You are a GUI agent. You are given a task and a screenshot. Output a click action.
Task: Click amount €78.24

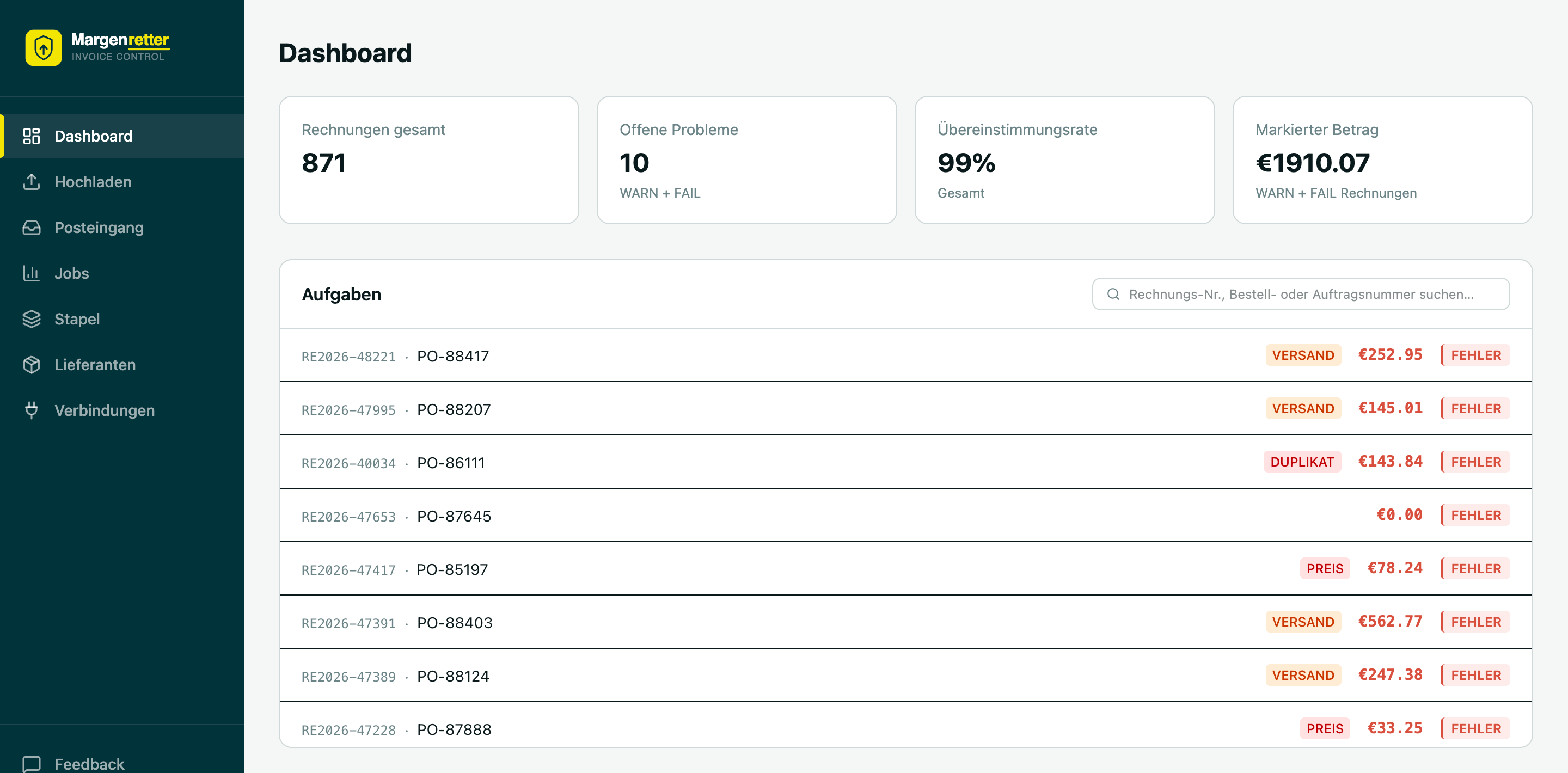[x=1394, y=568]
